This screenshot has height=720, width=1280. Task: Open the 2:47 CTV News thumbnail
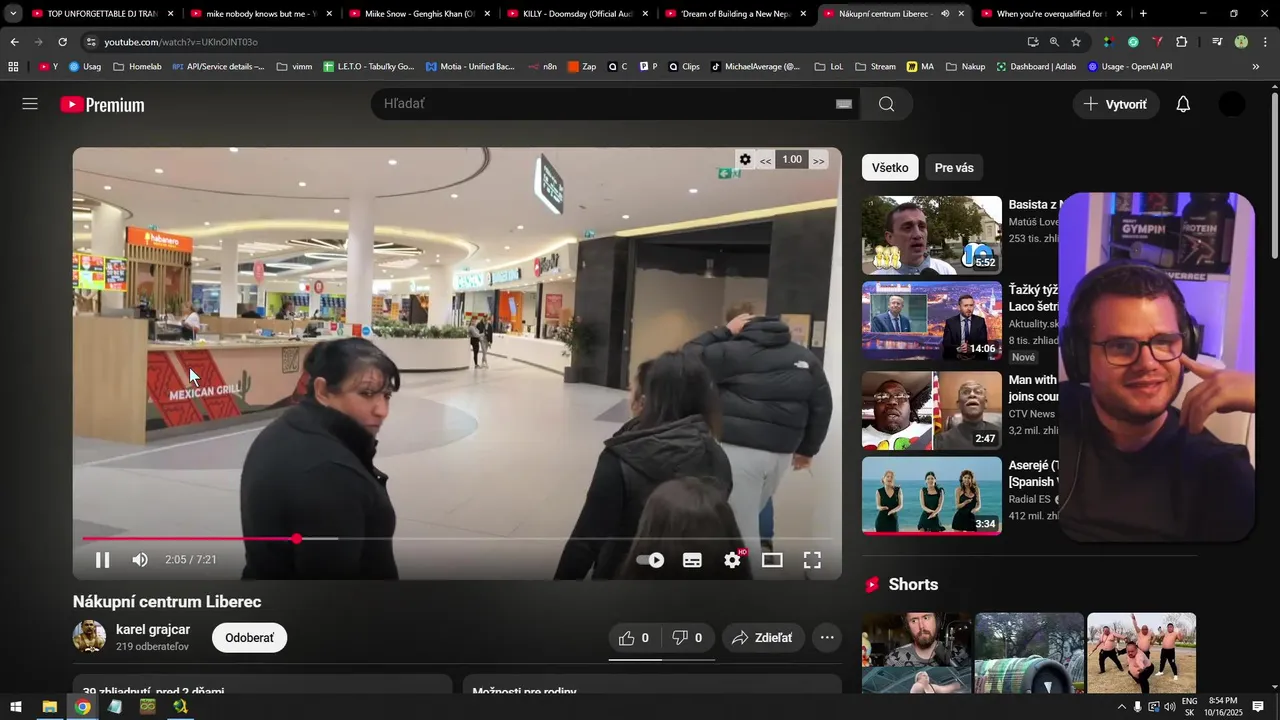coord(932,411)
